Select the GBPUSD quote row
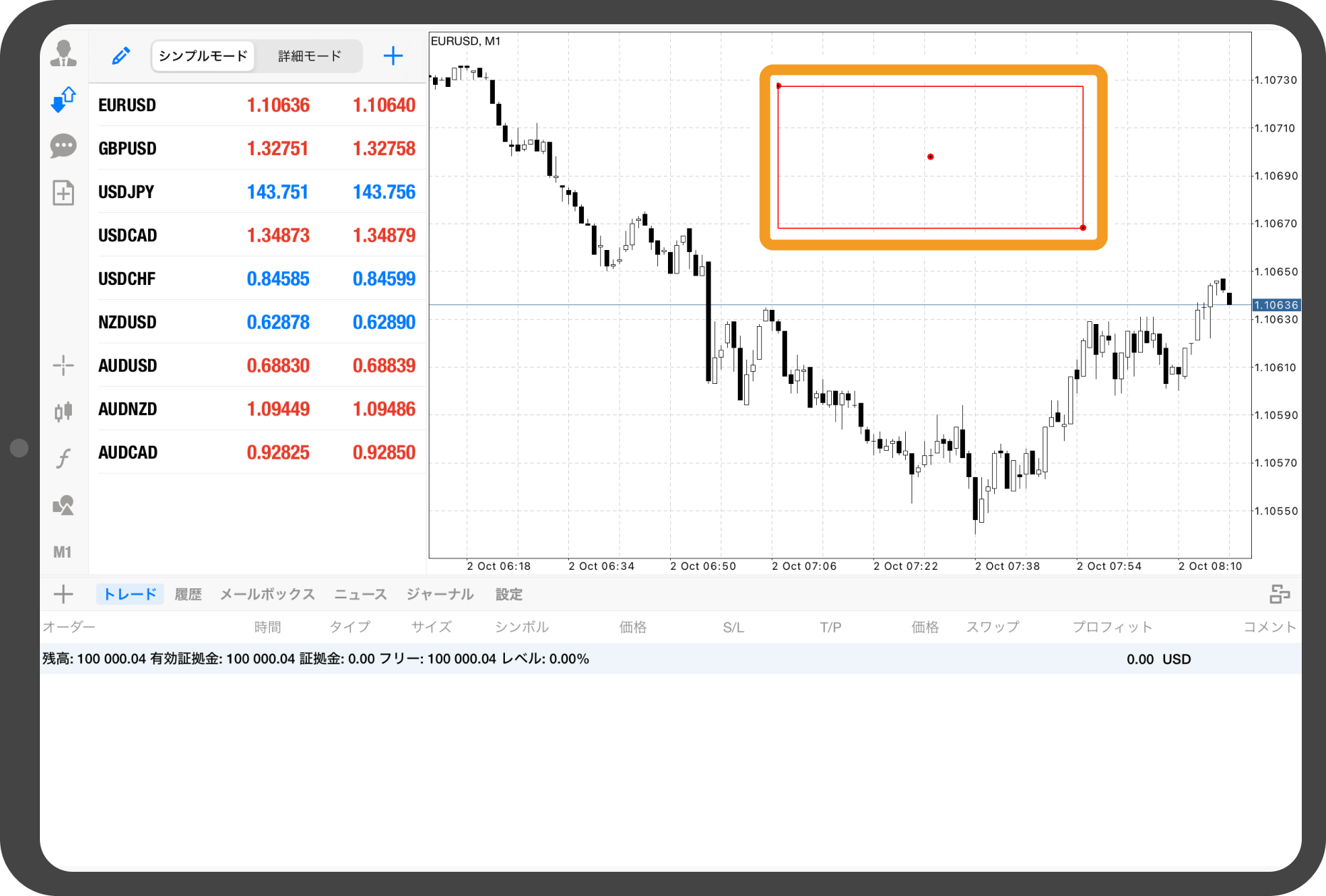 point(257,148)
